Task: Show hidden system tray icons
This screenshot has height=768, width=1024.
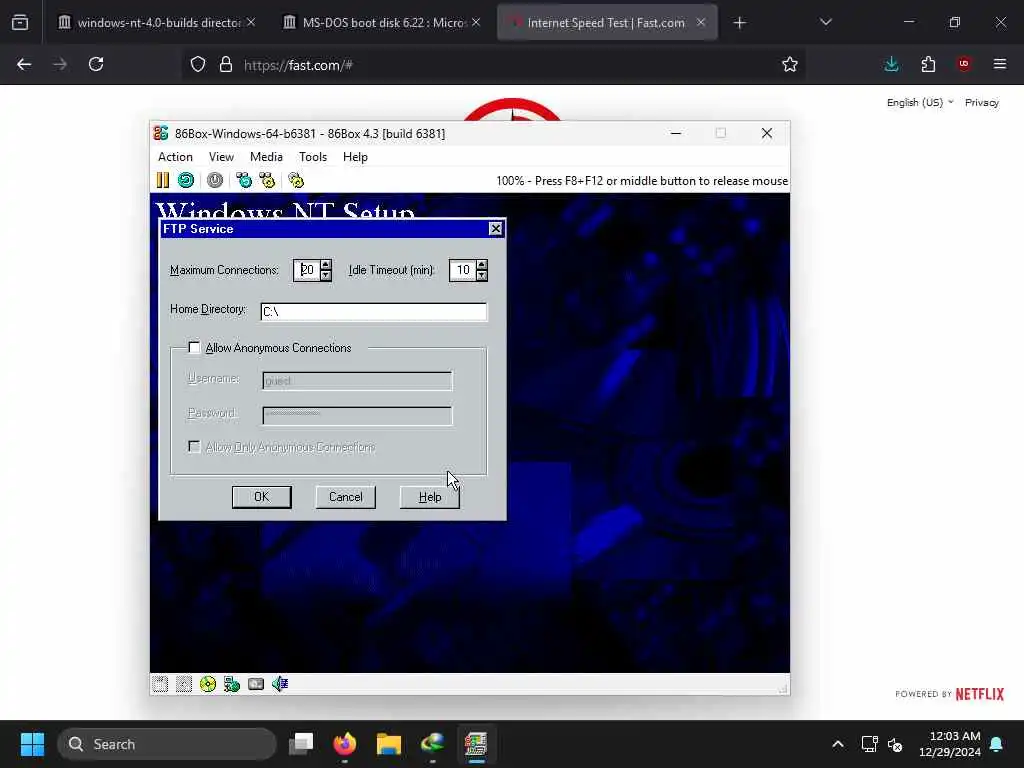Action: tap(838, 744)
